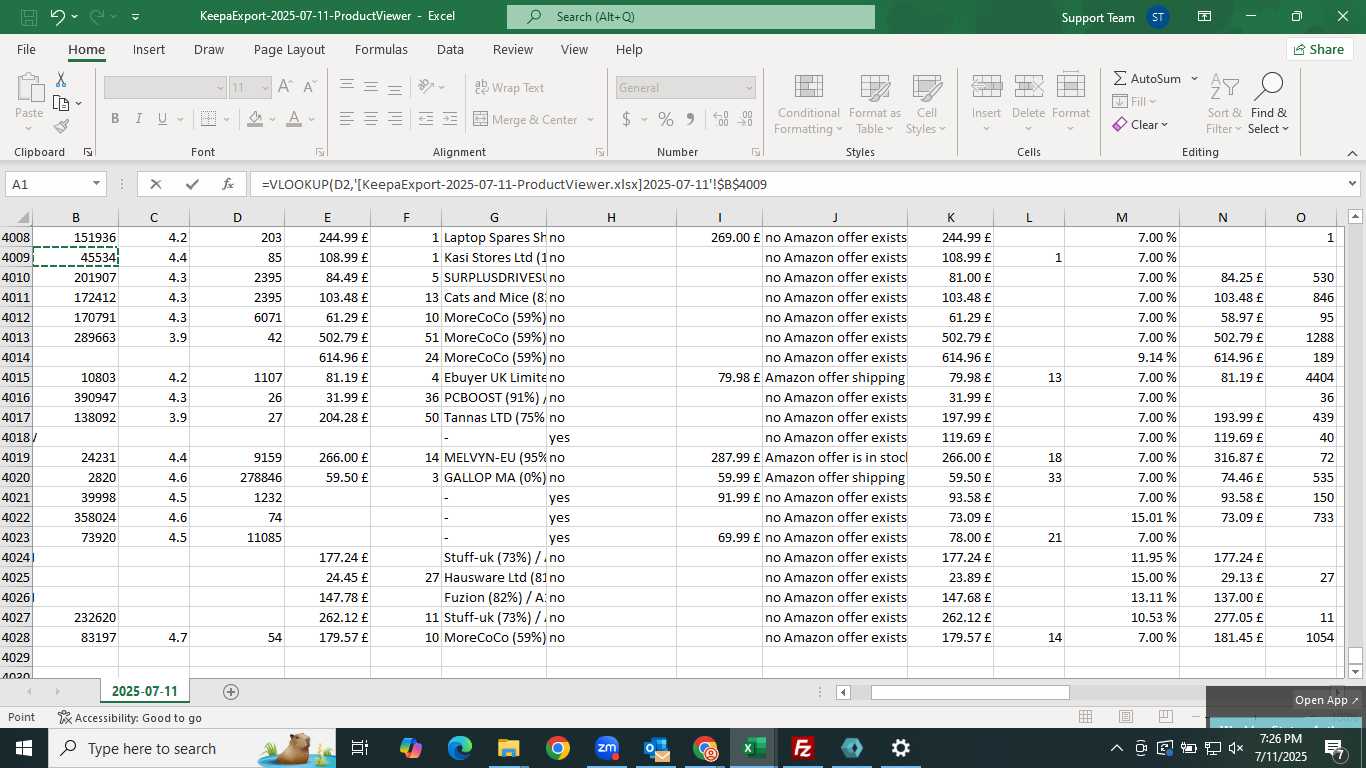This screenshot has width=1366, height=768.
Task: Click the Increase Font Size icon
Action: pos(285,87)
